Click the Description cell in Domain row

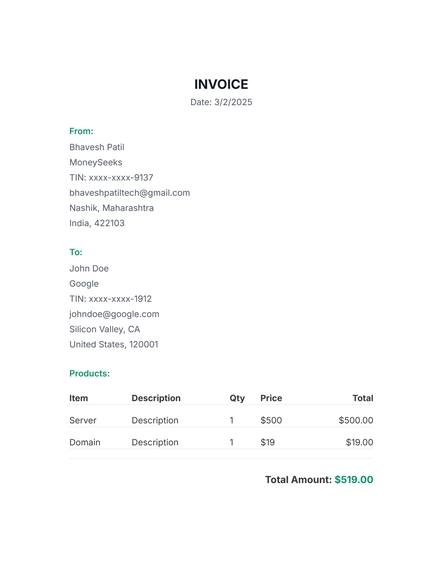pos(155,442)
